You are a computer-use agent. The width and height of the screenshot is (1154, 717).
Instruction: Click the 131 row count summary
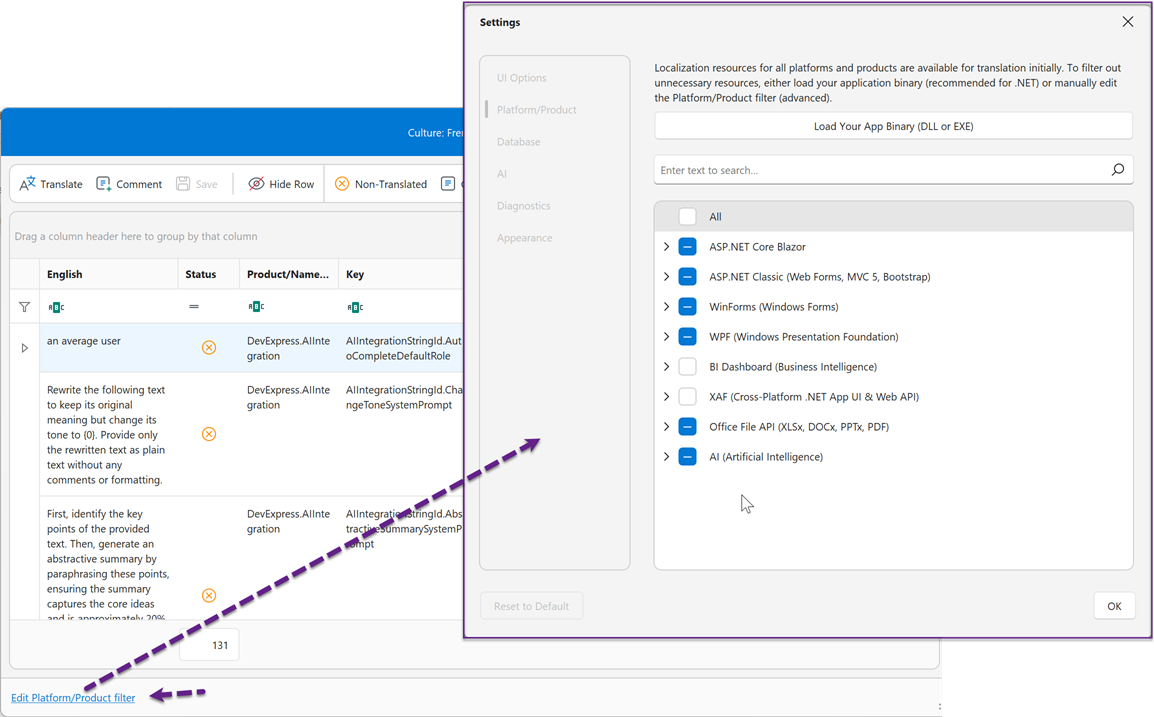209,645
